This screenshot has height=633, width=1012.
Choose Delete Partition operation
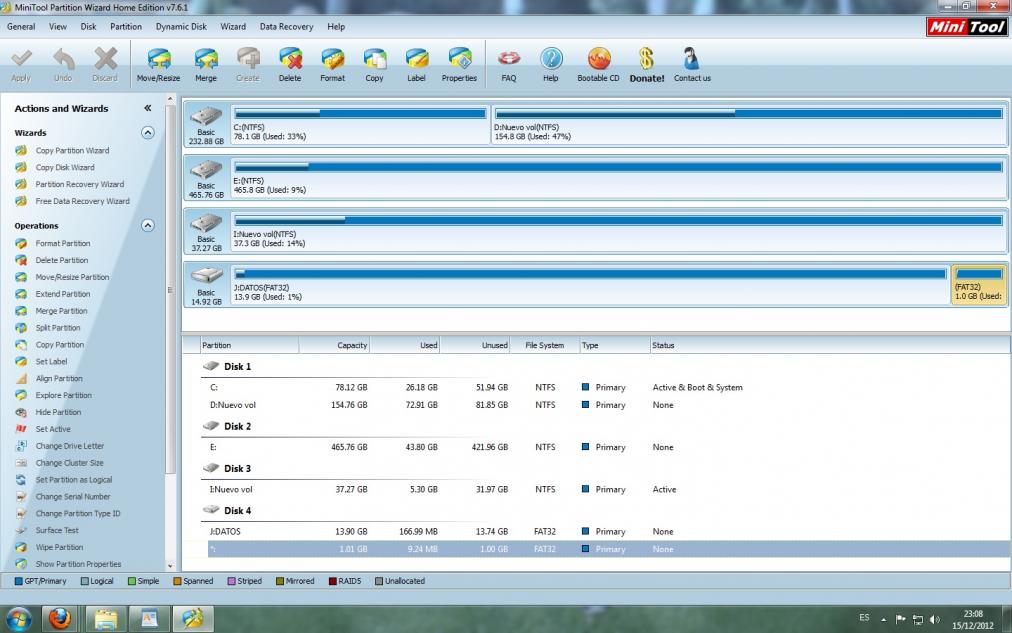[x=61, y=260]
